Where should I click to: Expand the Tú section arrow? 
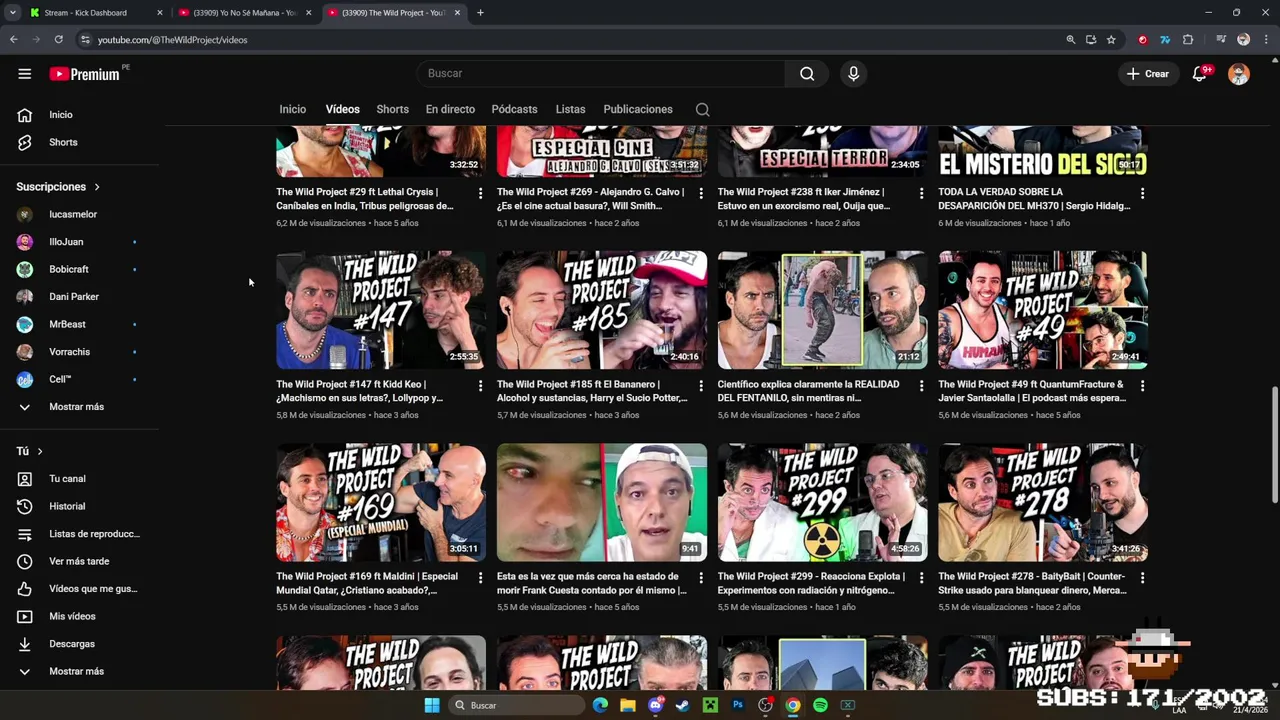point(40,451)
